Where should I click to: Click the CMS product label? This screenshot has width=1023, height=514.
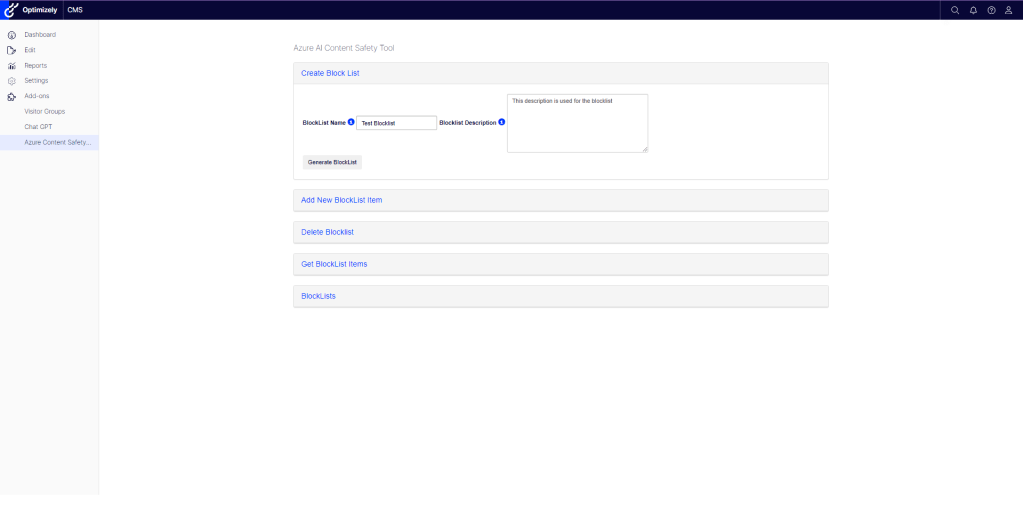tap(75, 10)
